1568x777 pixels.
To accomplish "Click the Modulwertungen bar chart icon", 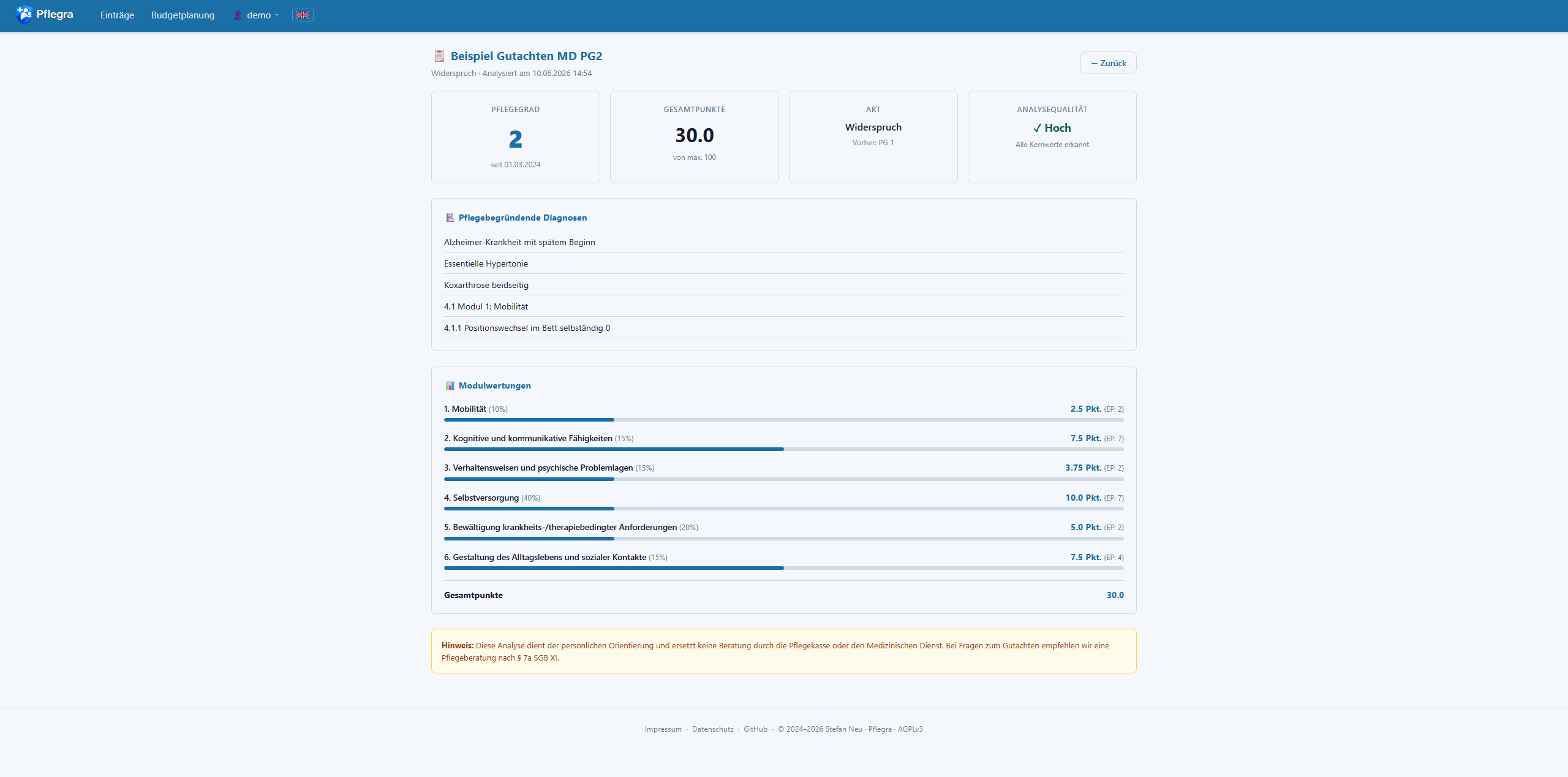I will 450,385.
